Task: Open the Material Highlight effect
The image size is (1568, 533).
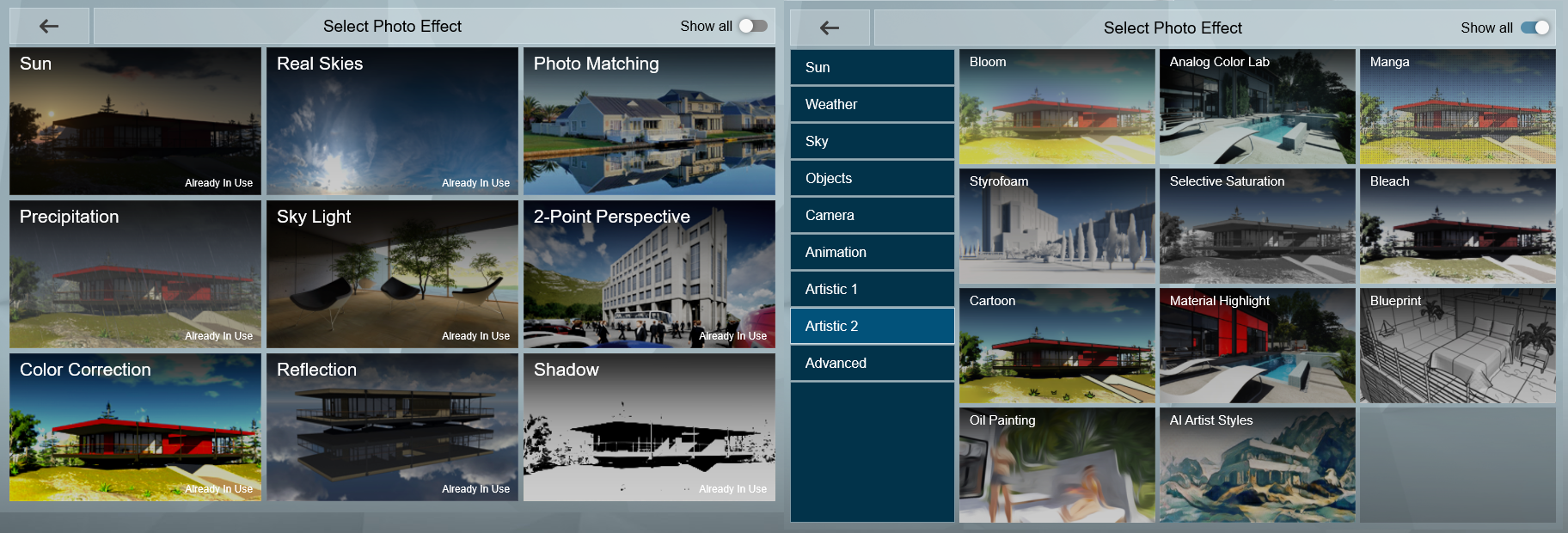Action: pyautogui.click(x=1257, y=346)
